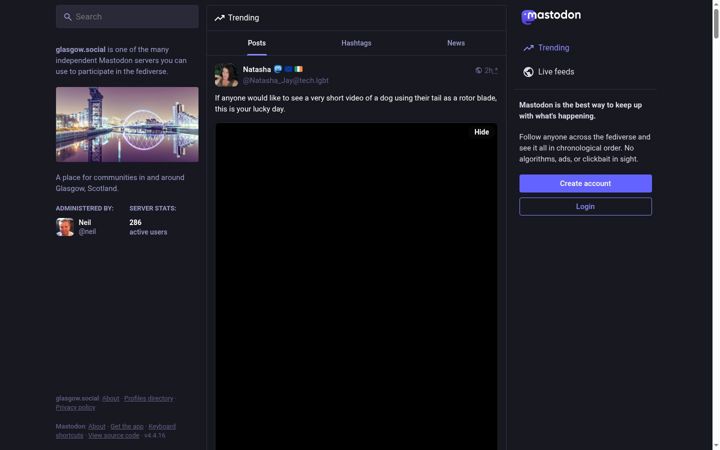The height and width of the screenshot is (450, 720).
Task: Open admin Neil's avatar
Action: click(x=65, y=227)
